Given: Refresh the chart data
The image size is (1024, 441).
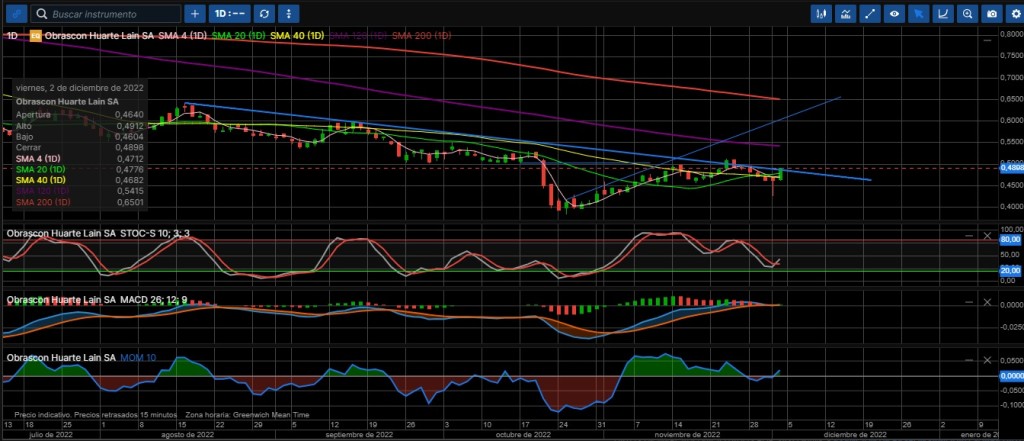Looking at the screenshot, I should pyautogui.click(x=264, y=14).
